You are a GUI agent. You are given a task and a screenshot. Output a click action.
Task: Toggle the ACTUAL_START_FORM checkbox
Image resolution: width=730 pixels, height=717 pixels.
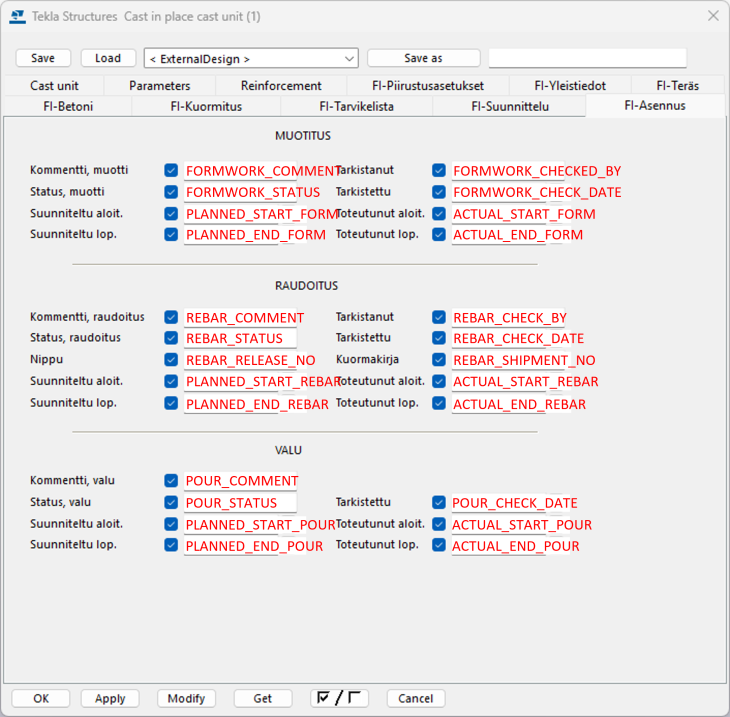(x=439, y=214)
